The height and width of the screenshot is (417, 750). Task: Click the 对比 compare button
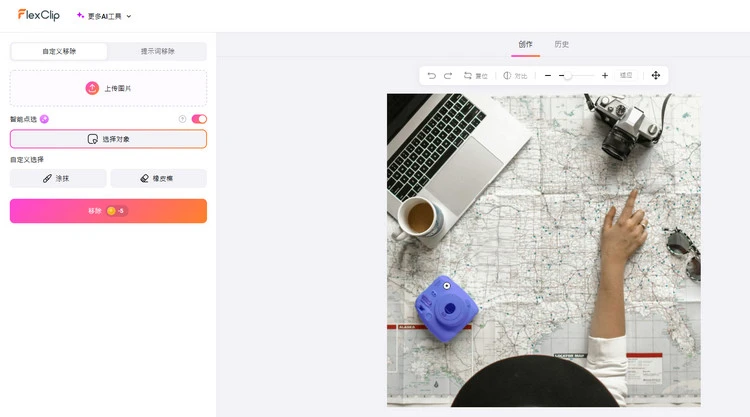(x=515, y=76)
